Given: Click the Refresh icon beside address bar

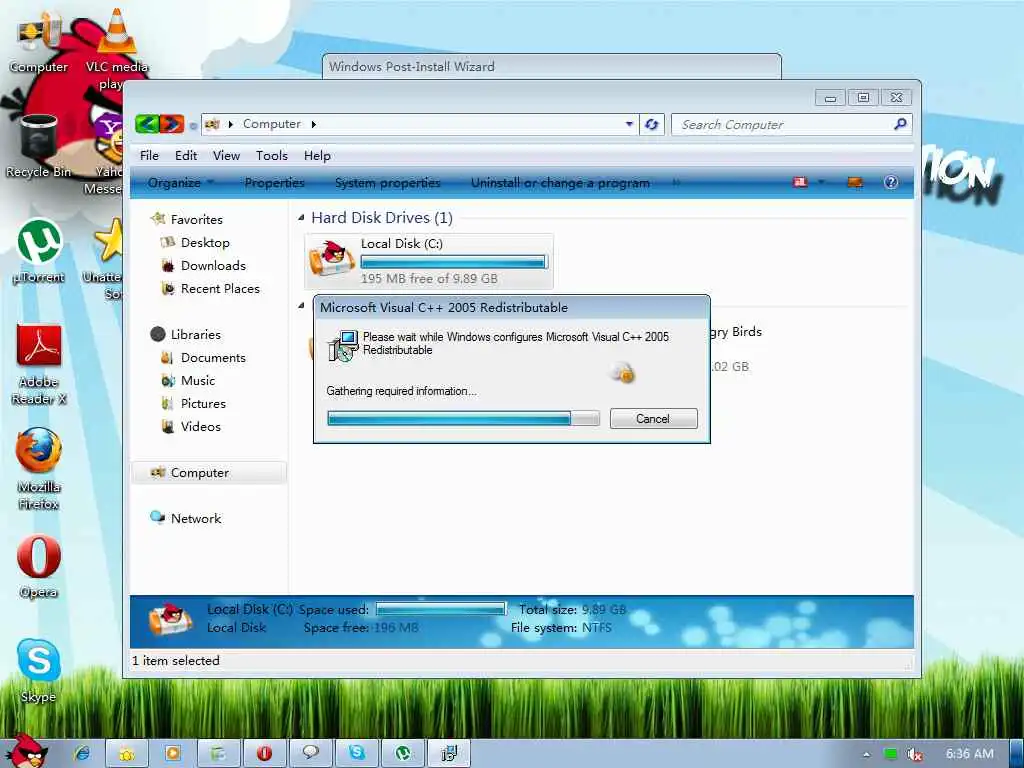Looking at the screenshot, I should (651, 124).
